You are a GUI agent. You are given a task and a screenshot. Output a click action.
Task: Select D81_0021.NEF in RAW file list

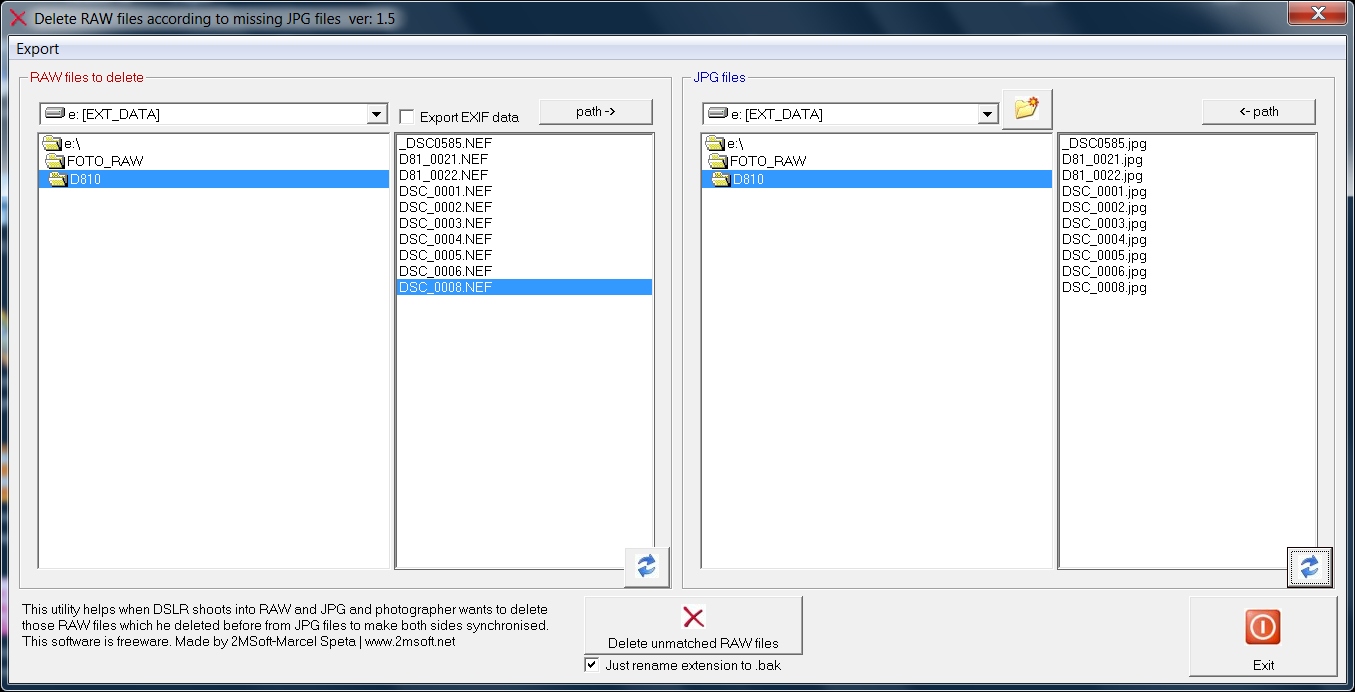(525, 159)
